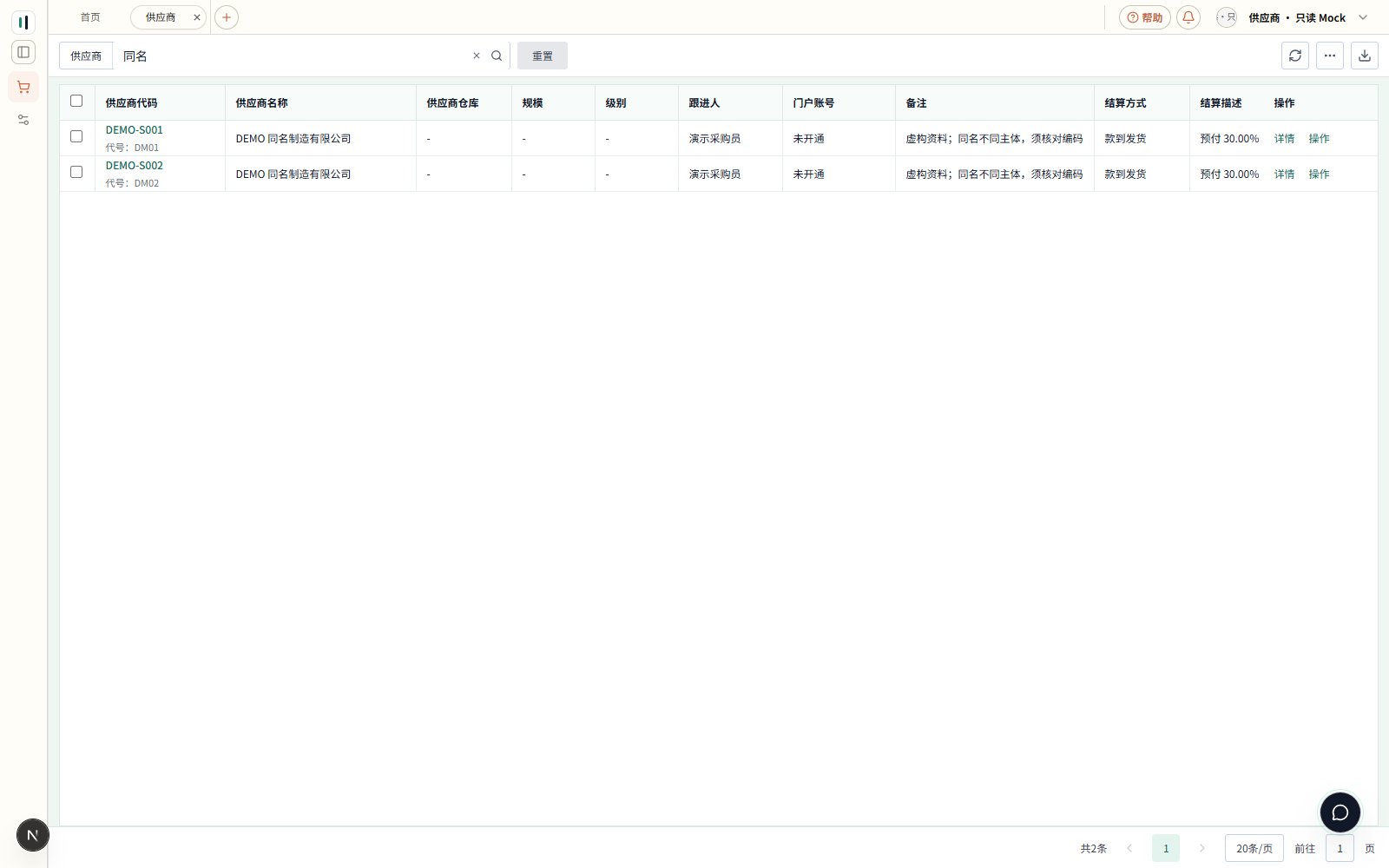Image resolution: width=1389 pixels, height=868 pixels.
Task: Select page 1 in pagination
Action: 1166,848
